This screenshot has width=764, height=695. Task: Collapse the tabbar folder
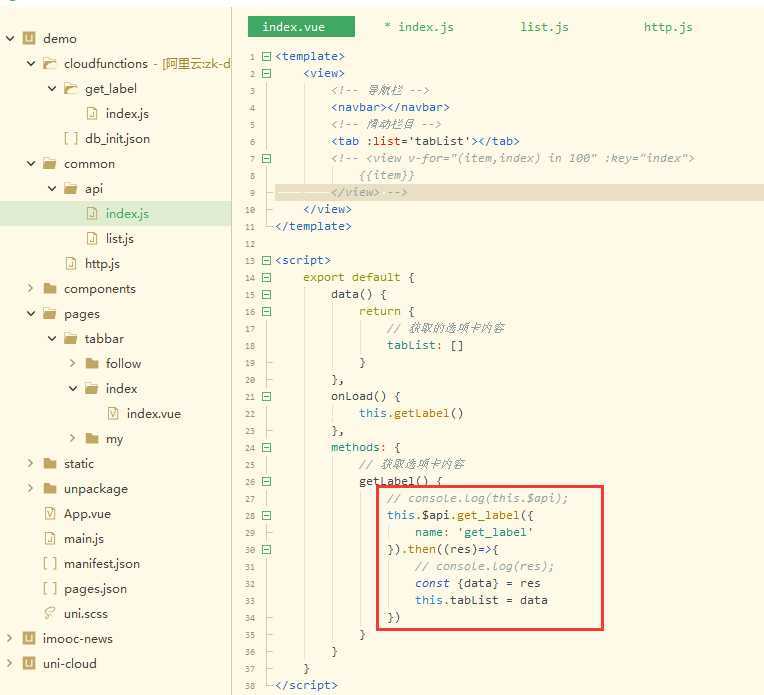(x=52, y=338)
